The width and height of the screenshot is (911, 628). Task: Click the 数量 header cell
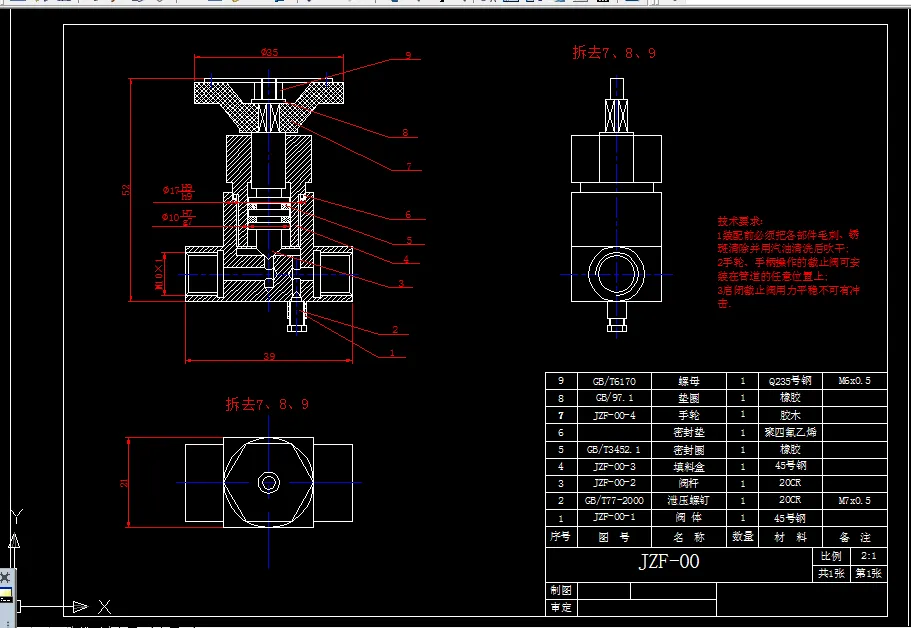pos(743,537)
